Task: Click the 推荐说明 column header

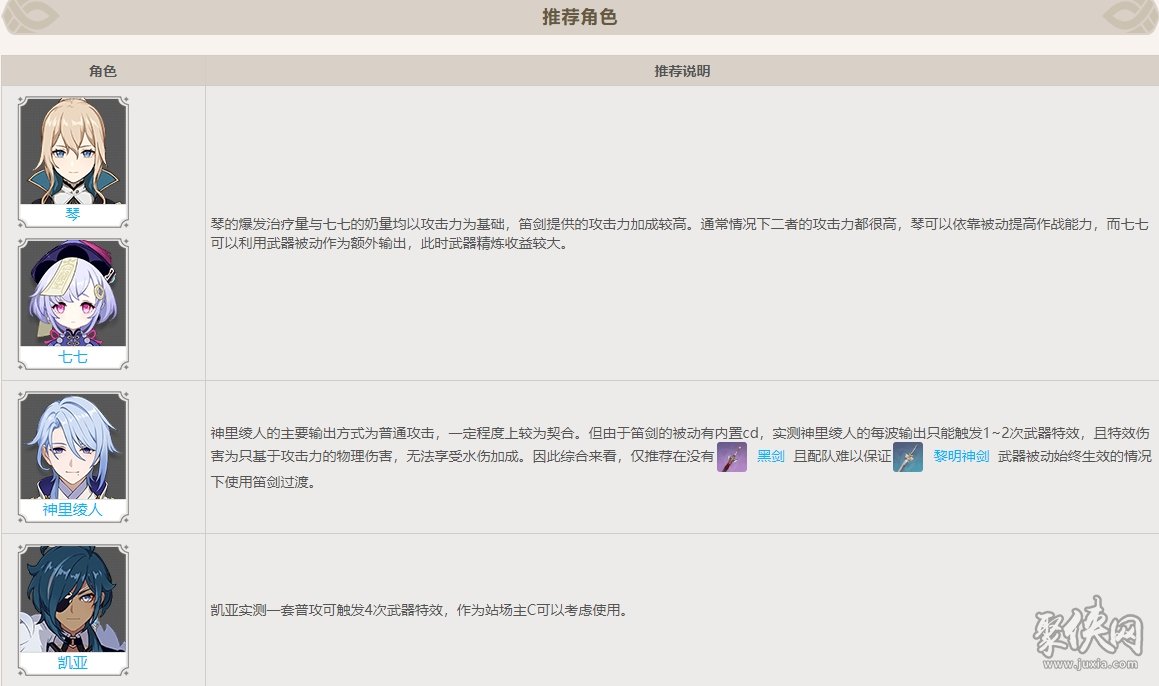Action: click(x=682, y=71)
